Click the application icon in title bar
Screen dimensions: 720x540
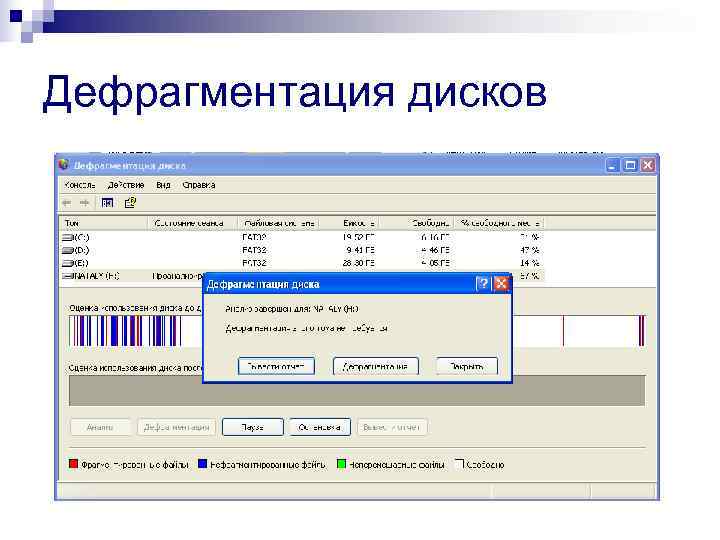click(x=64, y=165)
